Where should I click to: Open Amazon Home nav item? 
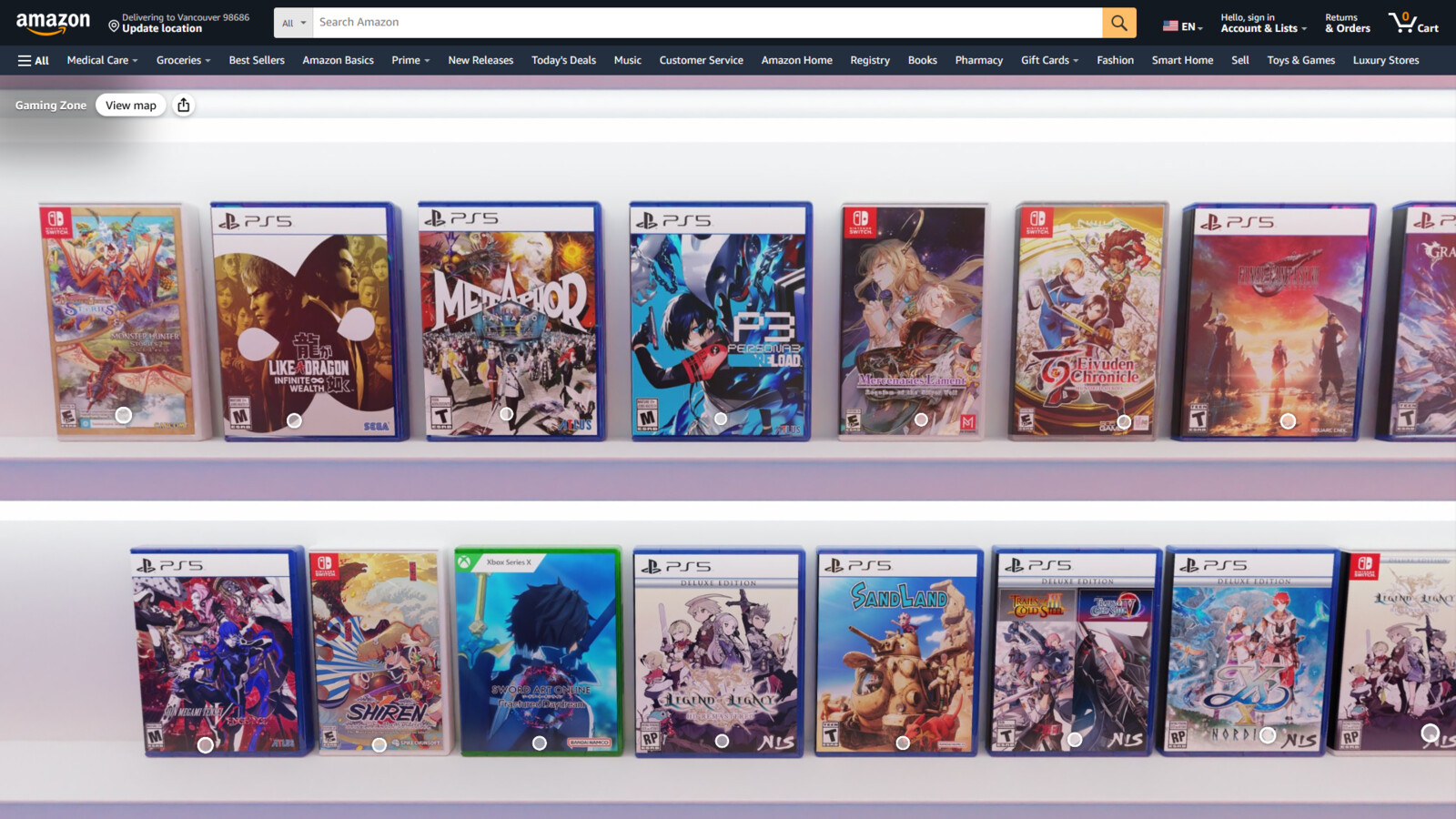(x=796, y=60)
